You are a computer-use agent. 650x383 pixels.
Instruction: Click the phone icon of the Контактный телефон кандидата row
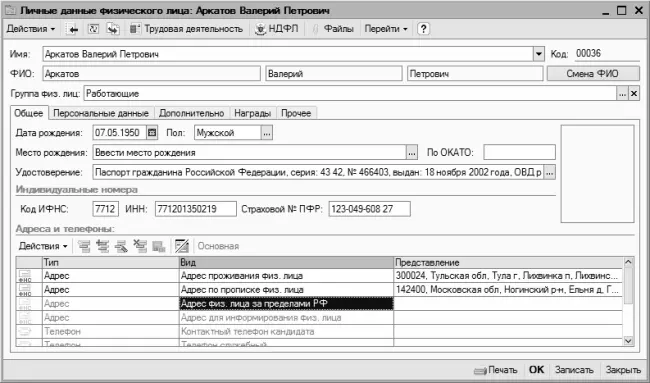coord(25,332)
